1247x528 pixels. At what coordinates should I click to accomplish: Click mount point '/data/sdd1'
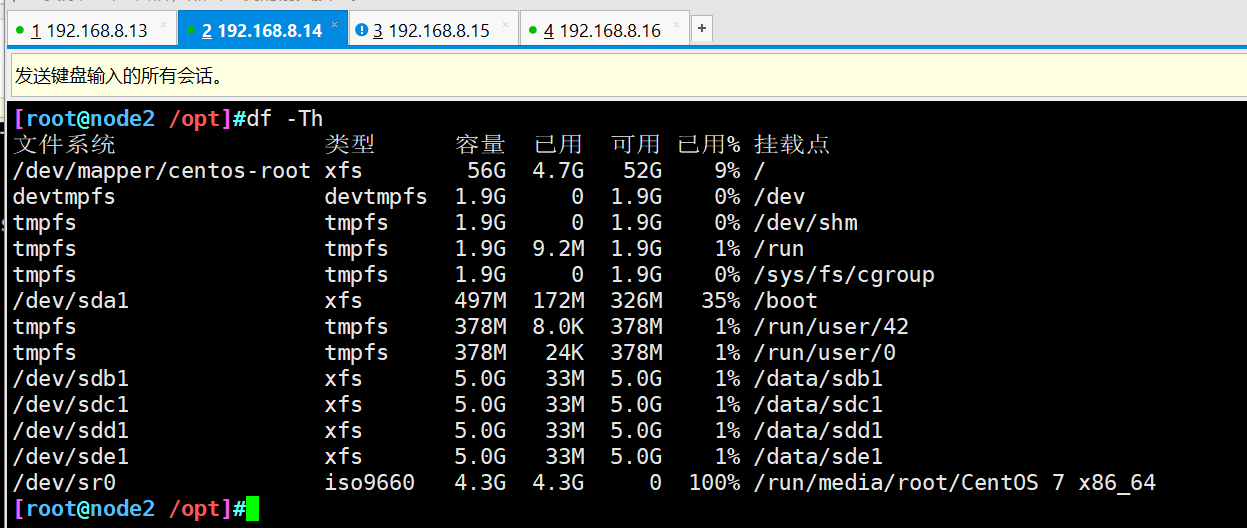coord(818,431)
